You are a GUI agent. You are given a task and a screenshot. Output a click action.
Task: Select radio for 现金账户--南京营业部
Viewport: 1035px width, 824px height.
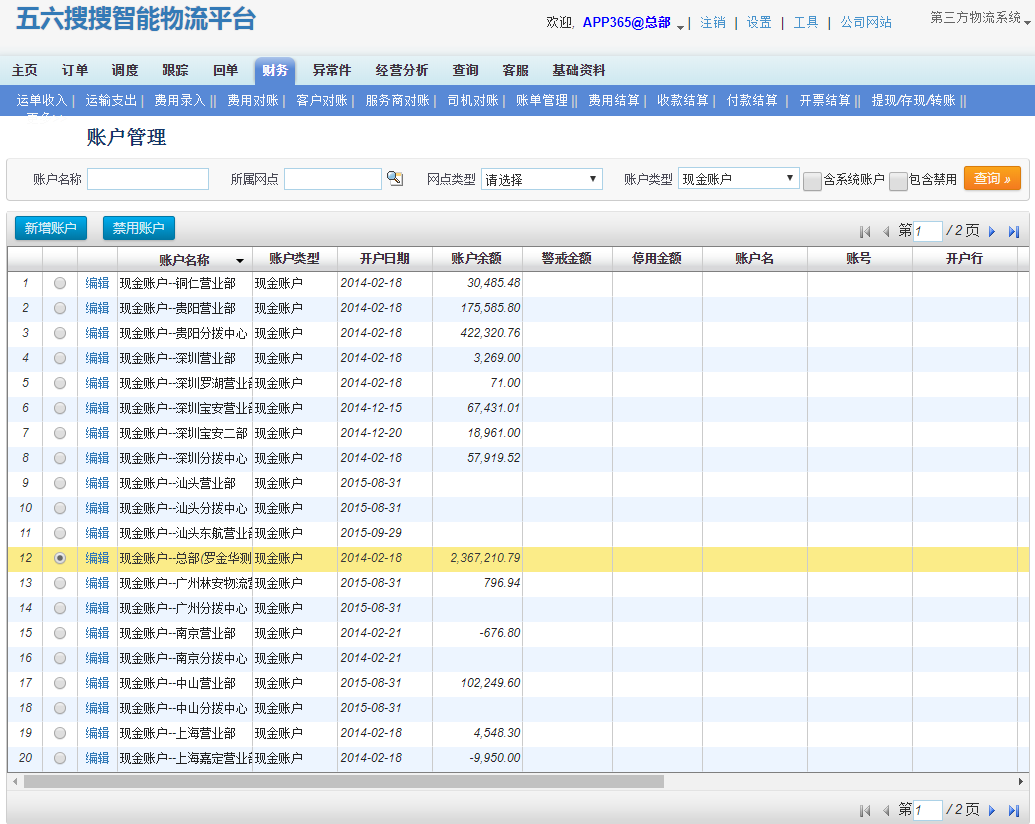(x=60, y=633)
